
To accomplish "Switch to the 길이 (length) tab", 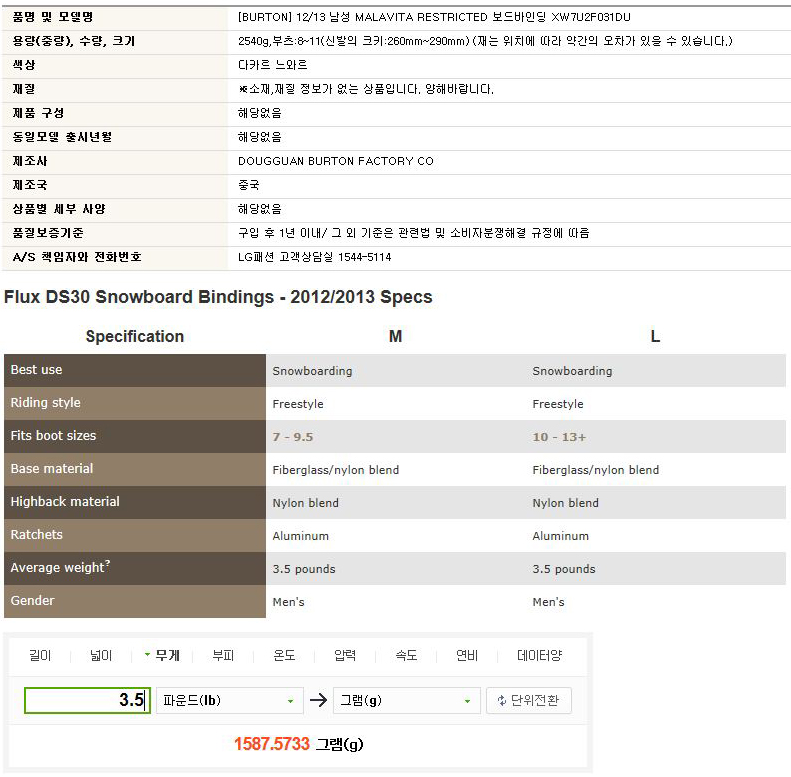I will click(39, 656).
